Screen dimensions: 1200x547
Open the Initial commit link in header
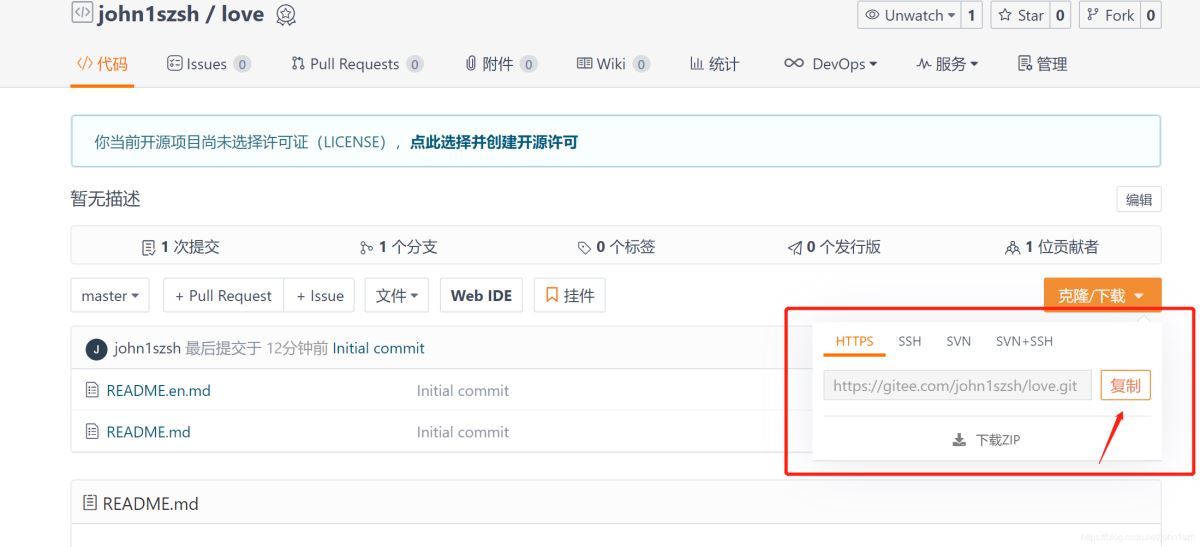coord(378,348)
